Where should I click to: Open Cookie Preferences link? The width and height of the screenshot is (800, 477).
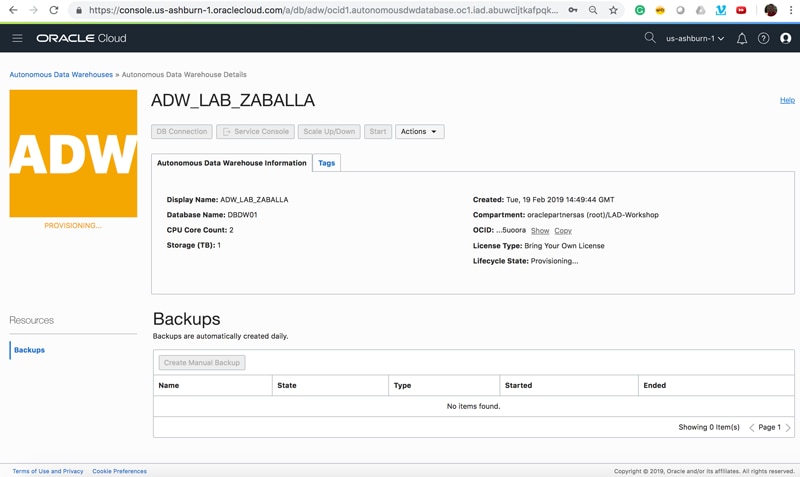[x=119, y=471]
